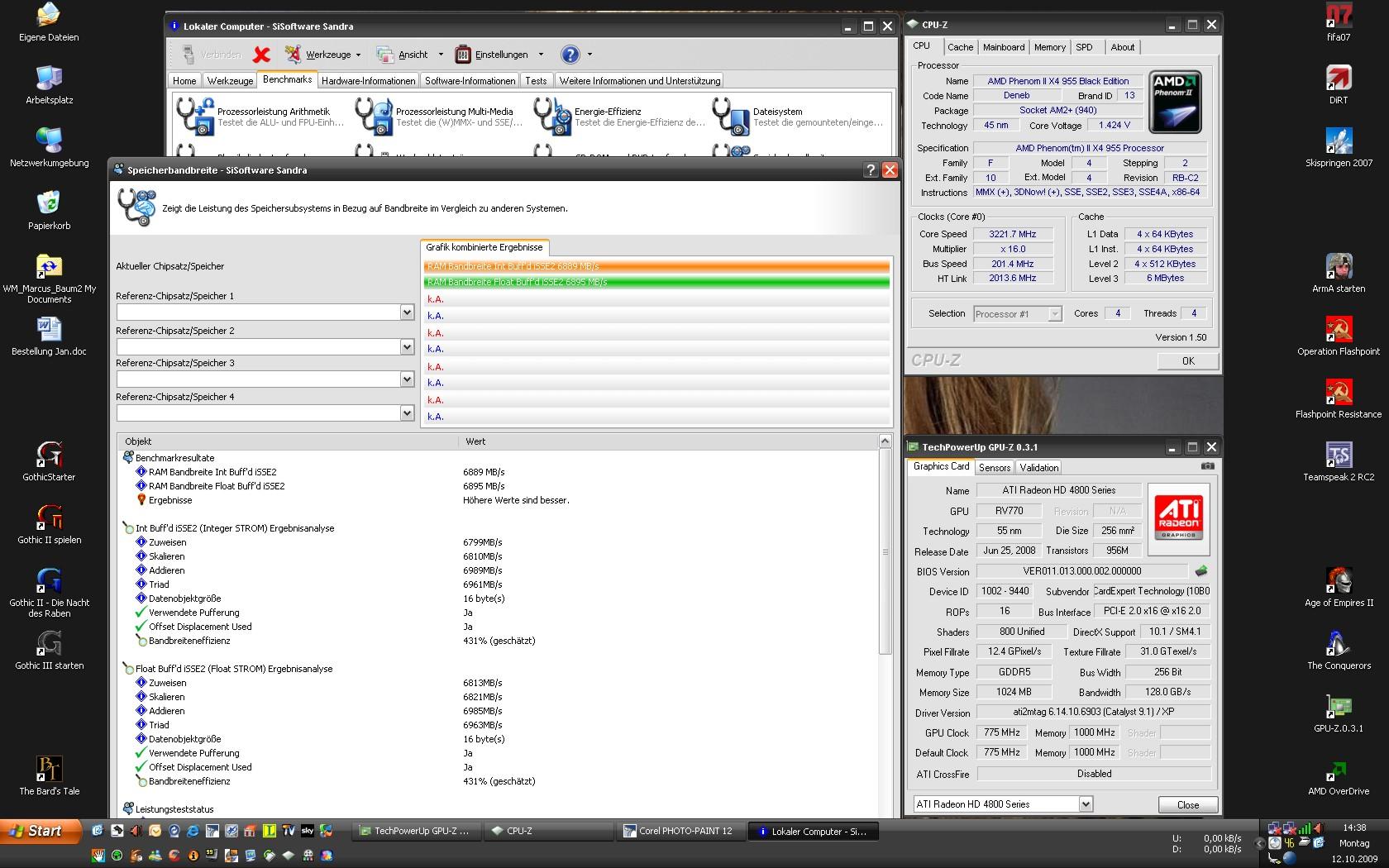Click orange RAM Bandbreite Int result bar

pyautogui.click(x=656, y=266)
